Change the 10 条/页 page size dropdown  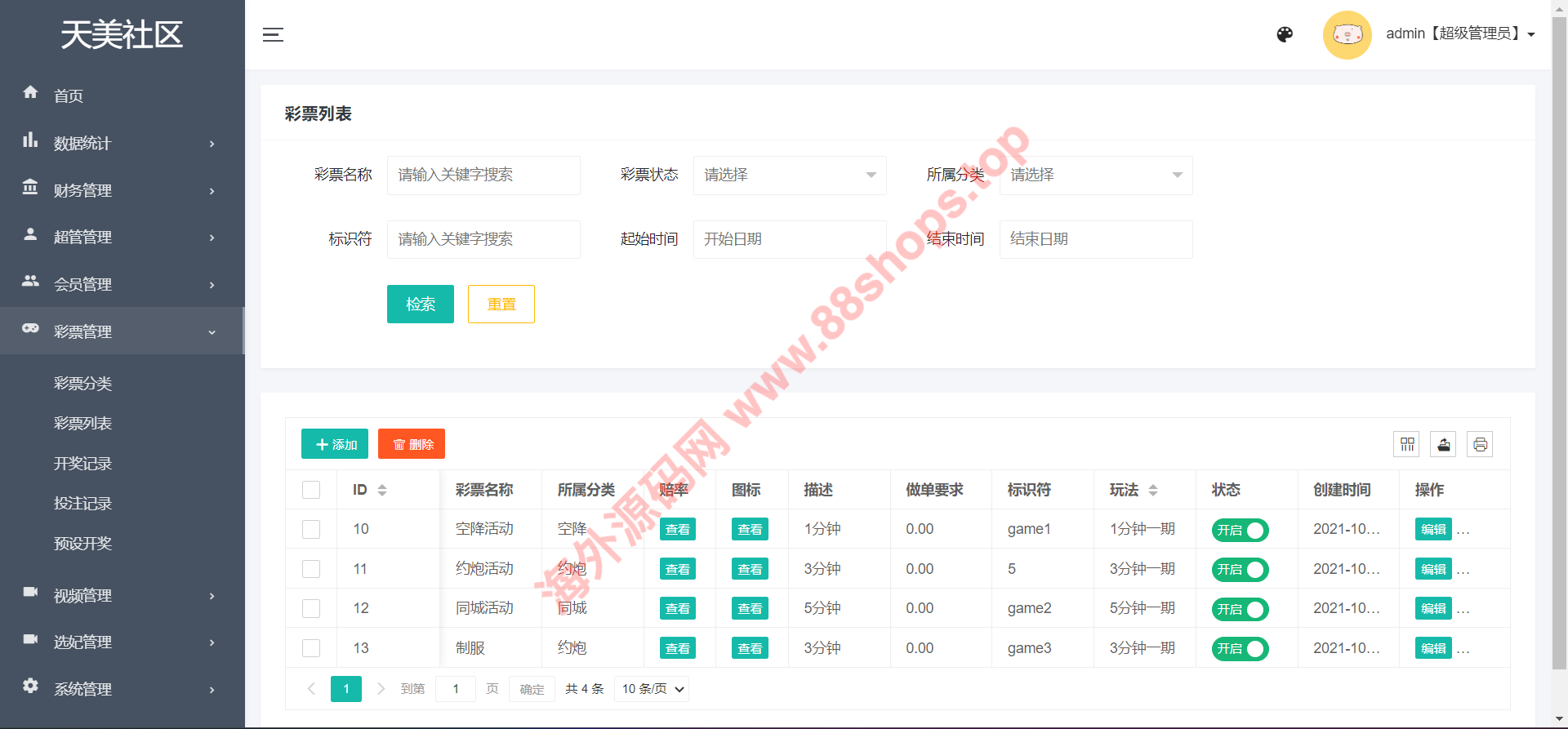[653, 689]
